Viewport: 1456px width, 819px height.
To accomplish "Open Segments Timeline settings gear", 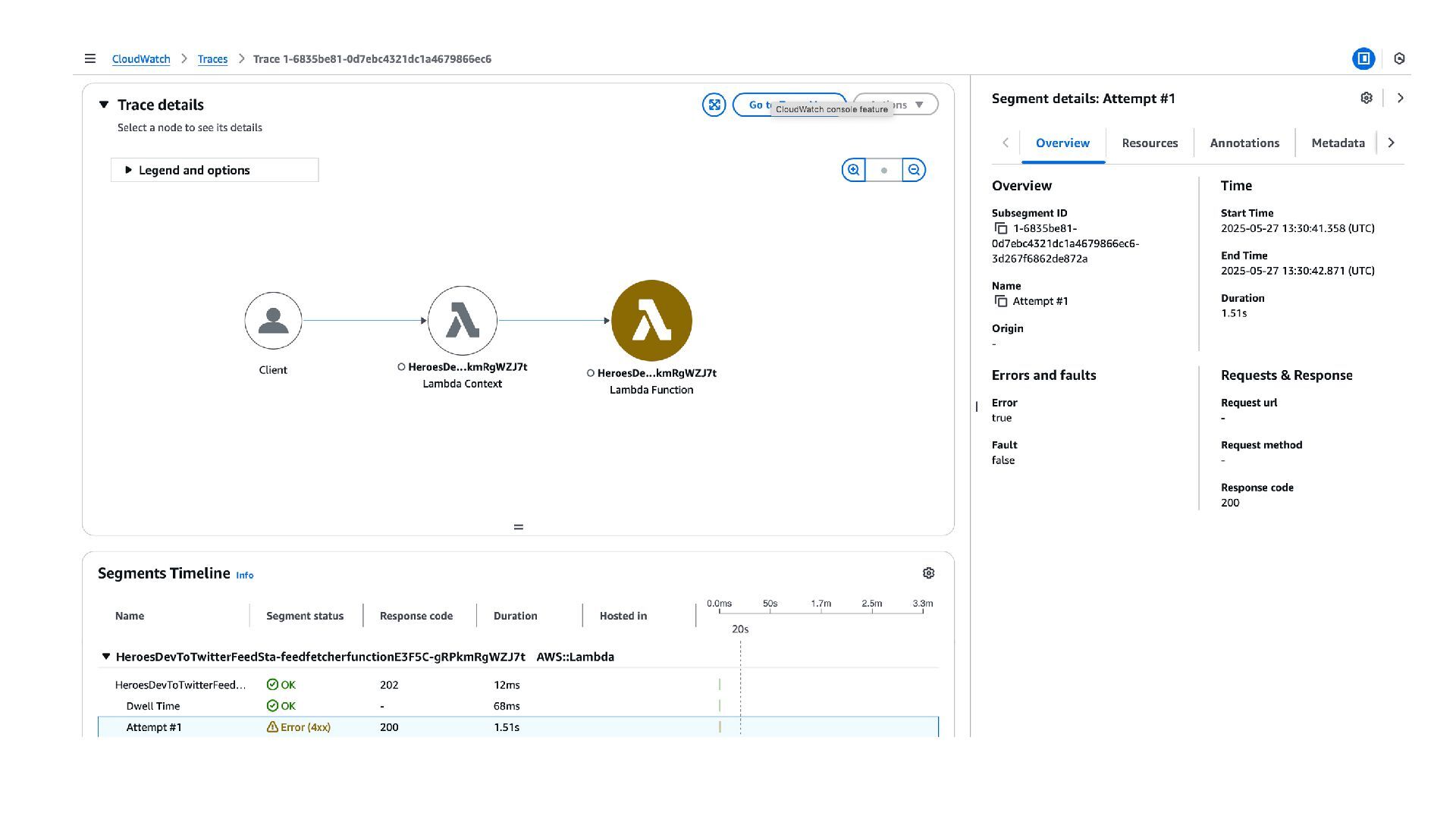I will click(928, 573).
